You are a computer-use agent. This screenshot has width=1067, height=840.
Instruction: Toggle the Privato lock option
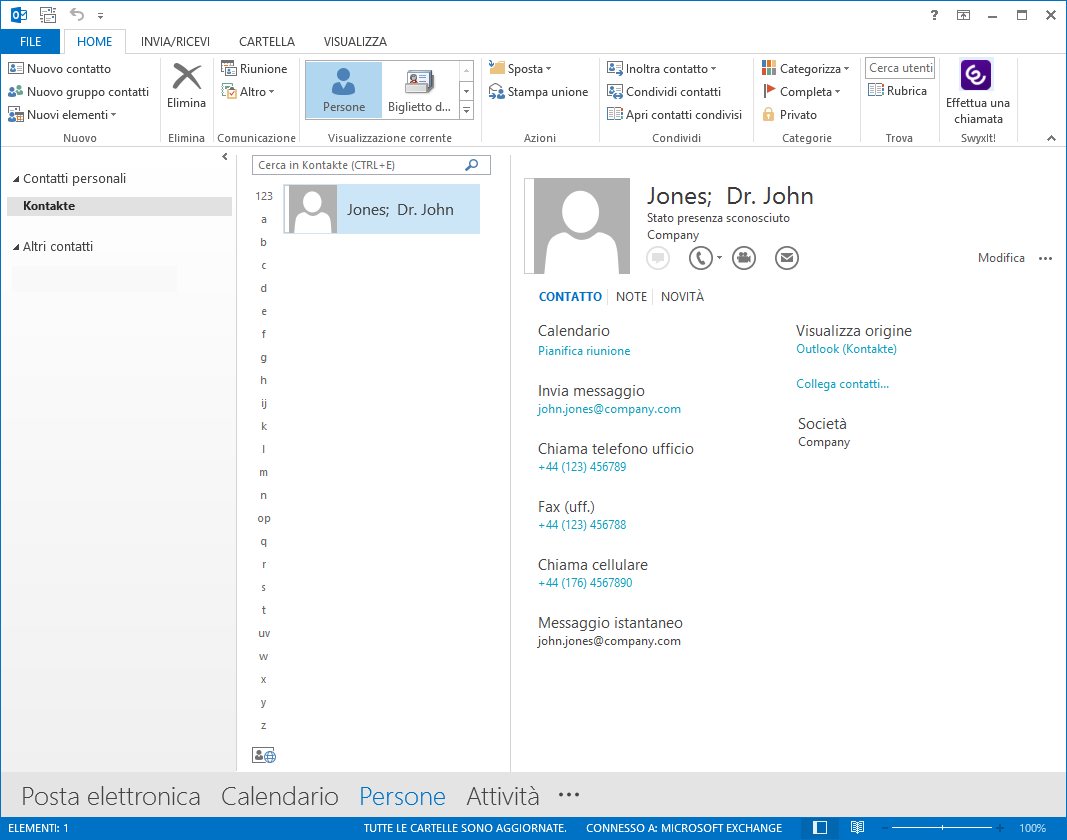point(789,115)
